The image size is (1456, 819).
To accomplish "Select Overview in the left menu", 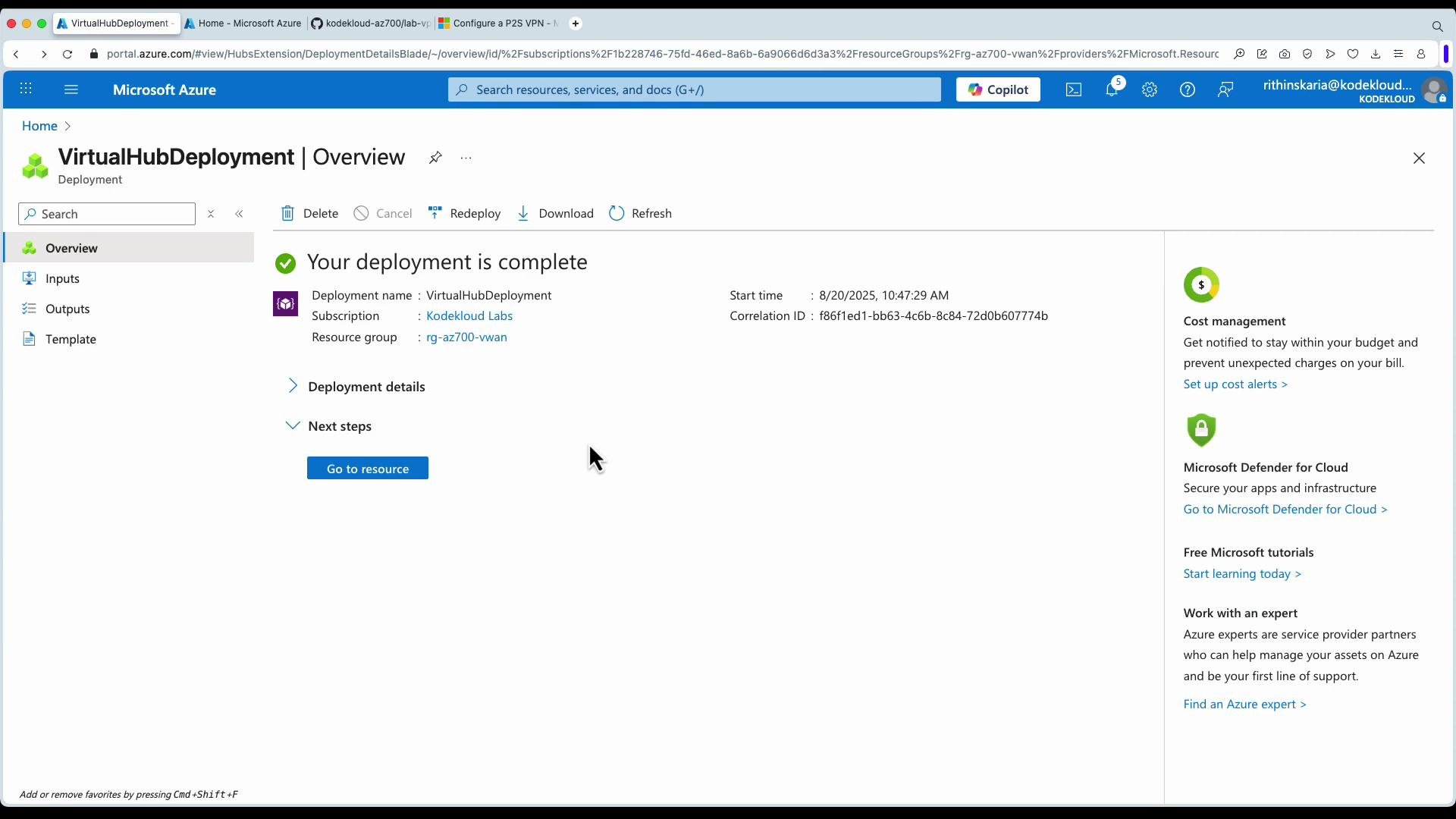I will (129, 248).
